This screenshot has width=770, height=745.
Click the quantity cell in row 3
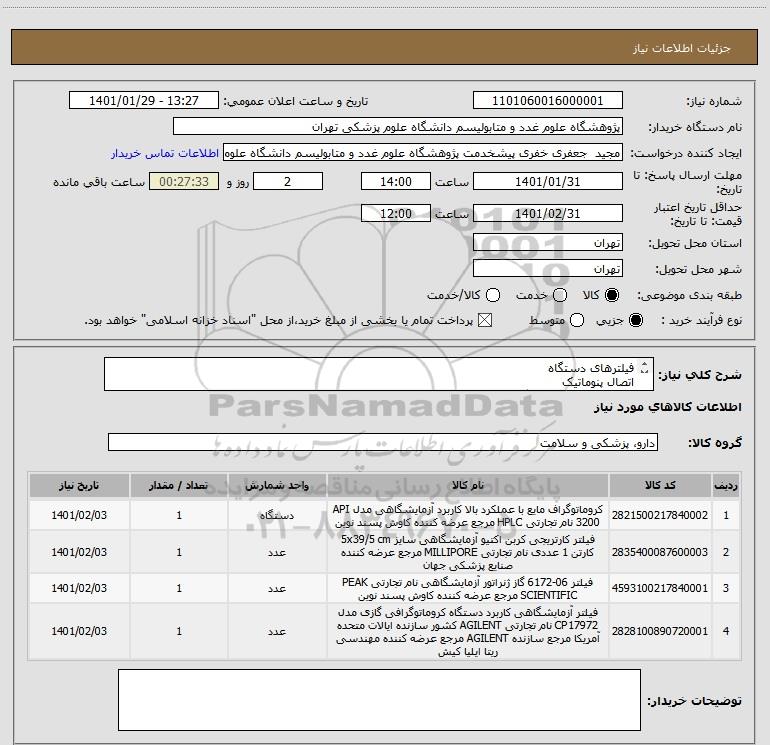coord(179,588)
